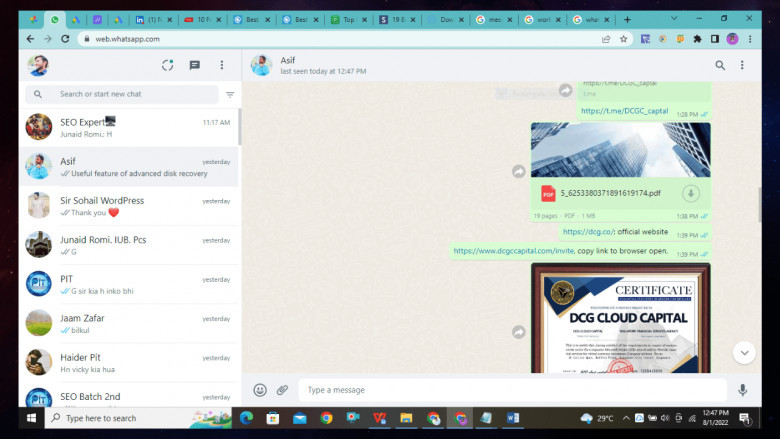780x439 pixels.
Task: Bookmark this page with the star icon
Action: coord(623,39)
